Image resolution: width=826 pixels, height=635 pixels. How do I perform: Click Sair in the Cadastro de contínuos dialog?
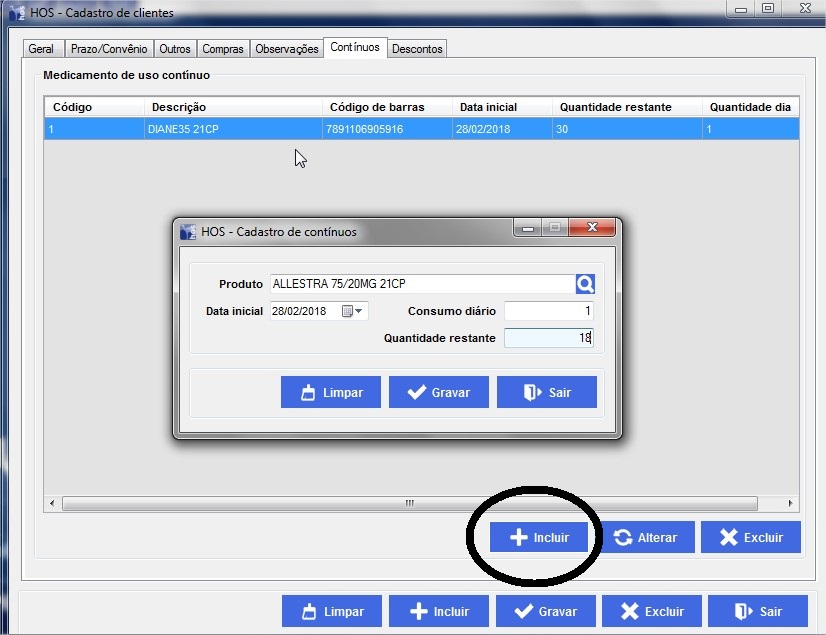click(x=546, y=392)
